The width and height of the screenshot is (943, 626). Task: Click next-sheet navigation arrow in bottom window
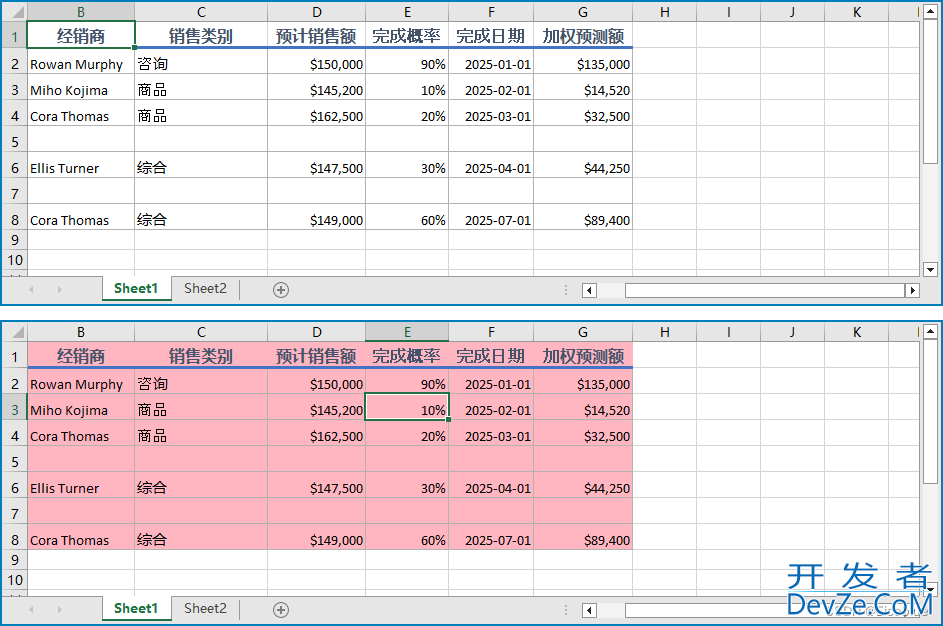point(59,609)
